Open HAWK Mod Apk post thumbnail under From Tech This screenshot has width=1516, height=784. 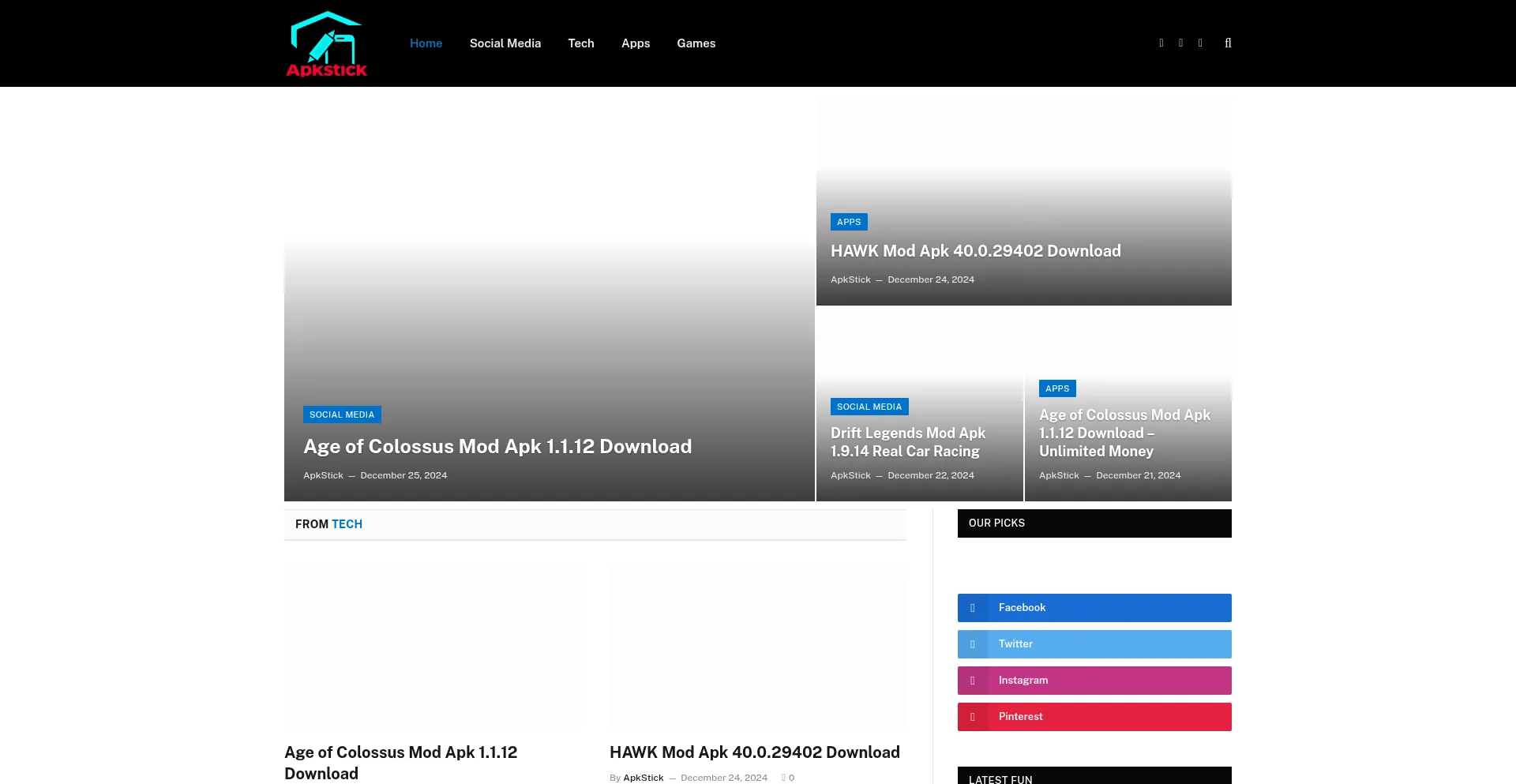[758, 645]
